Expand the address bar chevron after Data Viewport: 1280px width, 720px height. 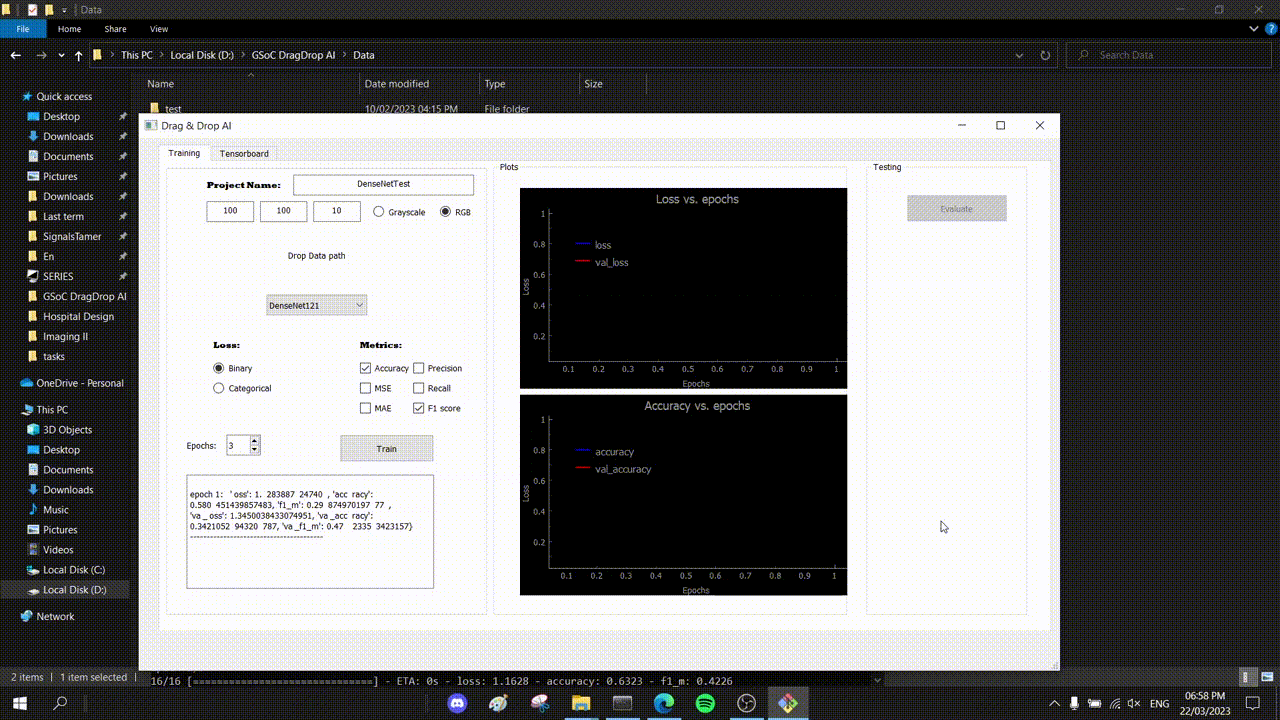click(1019, 55)
